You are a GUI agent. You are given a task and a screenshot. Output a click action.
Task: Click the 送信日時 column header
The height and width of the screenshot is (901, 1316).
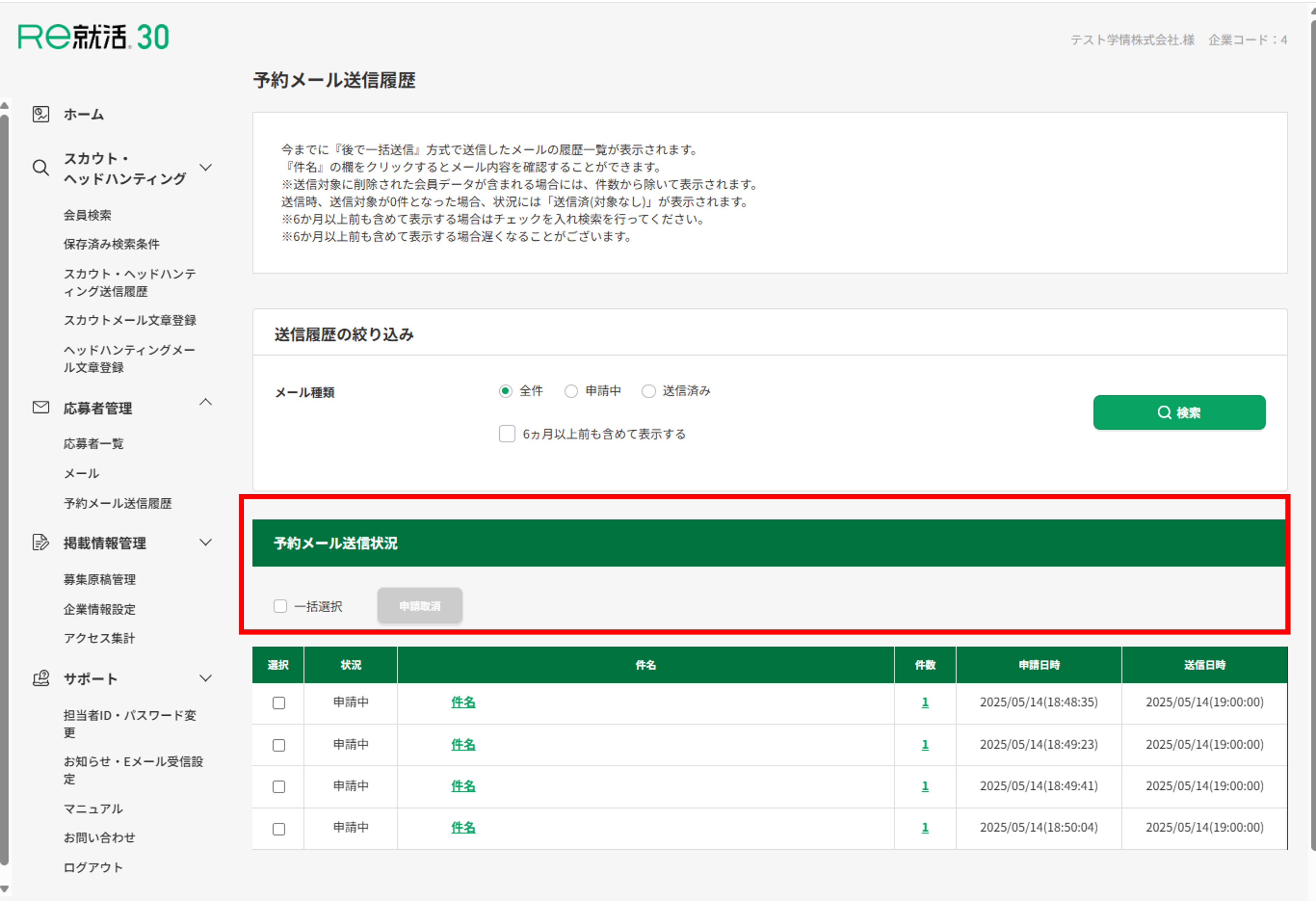[x=1204, y=665]
